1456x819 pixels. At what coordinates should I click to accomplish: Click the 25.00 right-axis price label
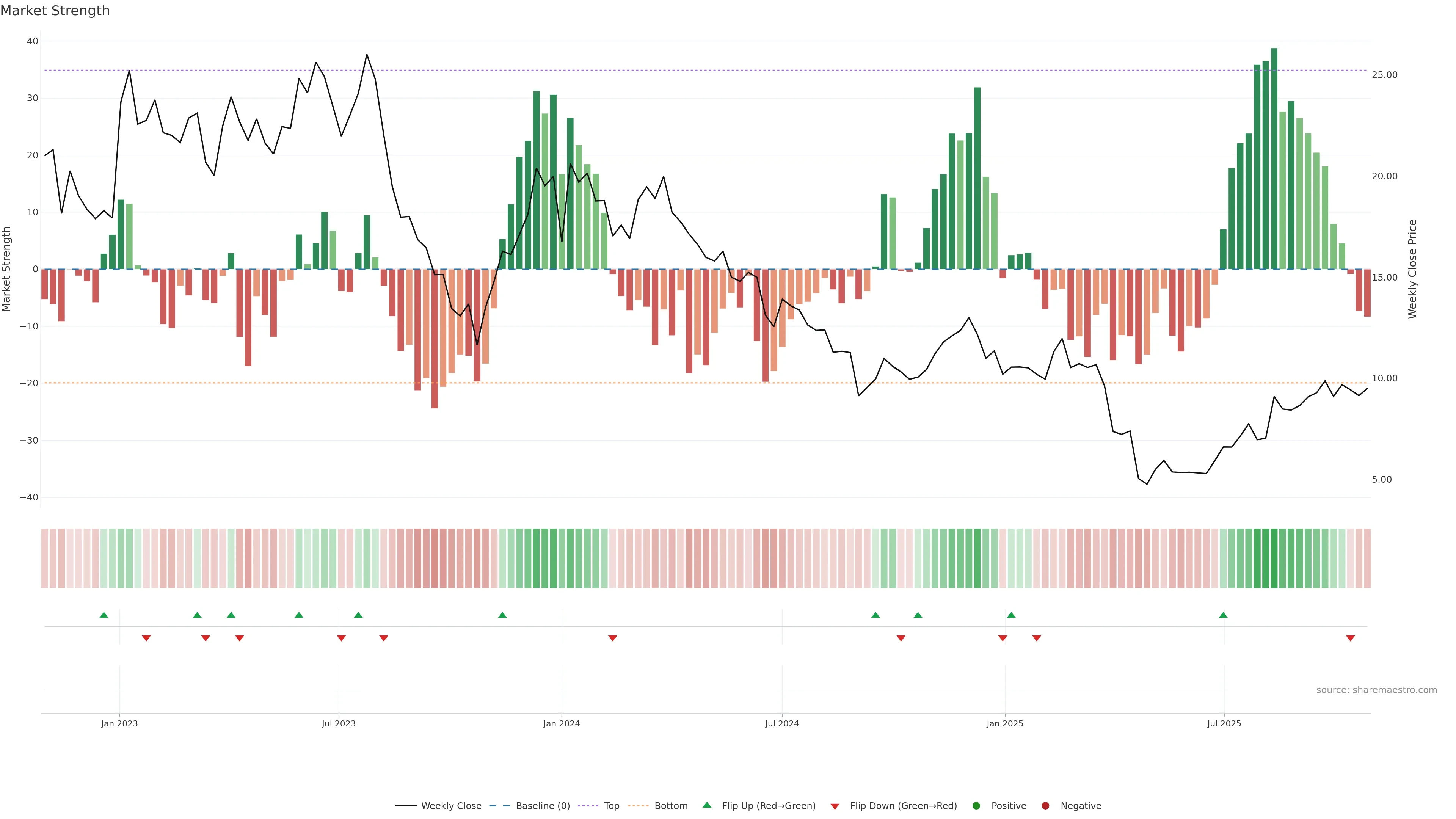pos(1384,75)
